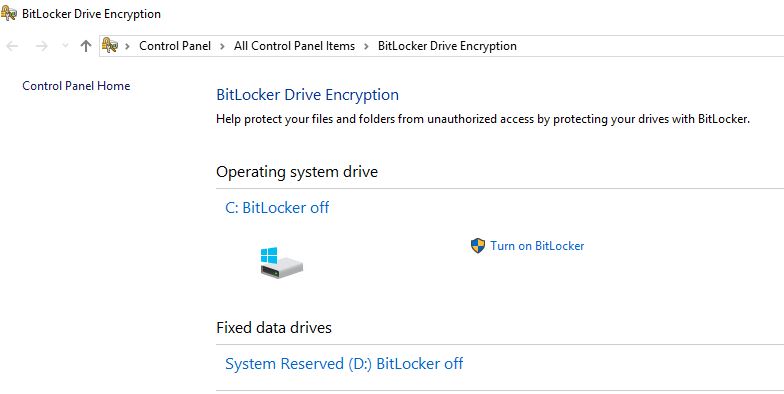Open Control Panel Home link
The height and width of the screenshot is (394, 784).
pyautogui.click(x=76, y=86)
